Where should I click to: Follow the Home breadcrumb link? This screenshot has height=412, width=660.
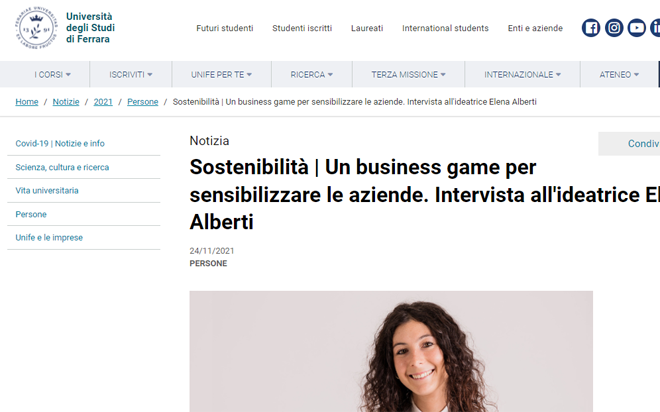pyautogui.click(x=27, y=102)
